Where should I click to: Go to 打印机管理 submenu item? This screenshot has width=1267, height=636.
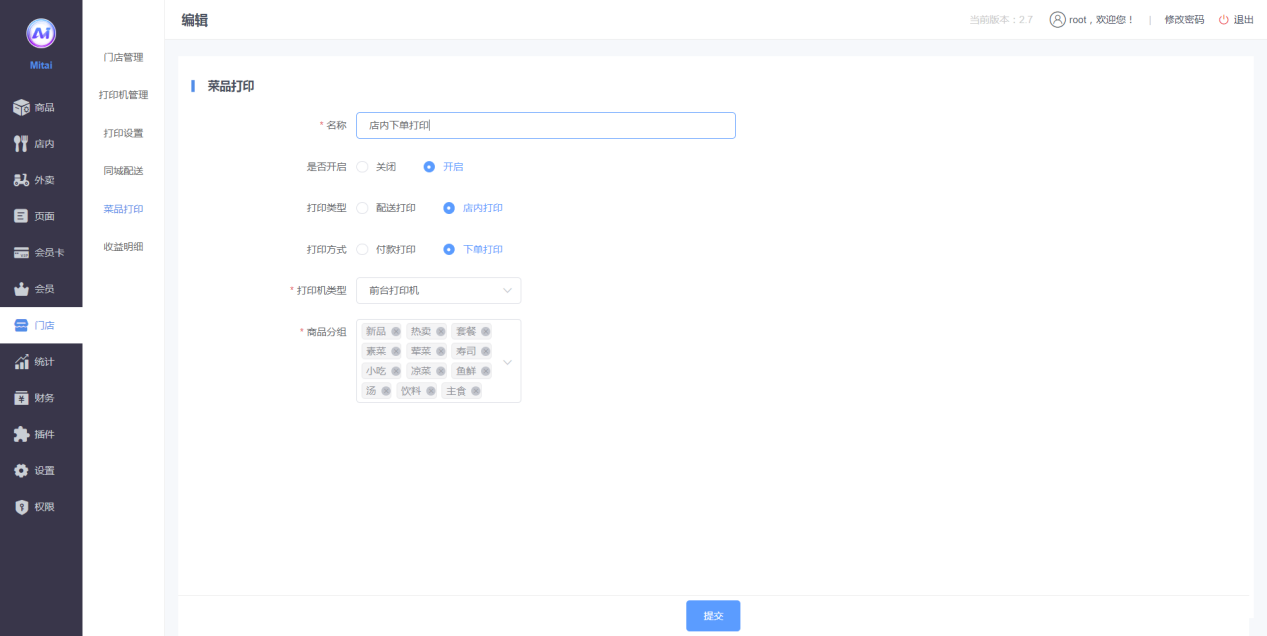123,95
